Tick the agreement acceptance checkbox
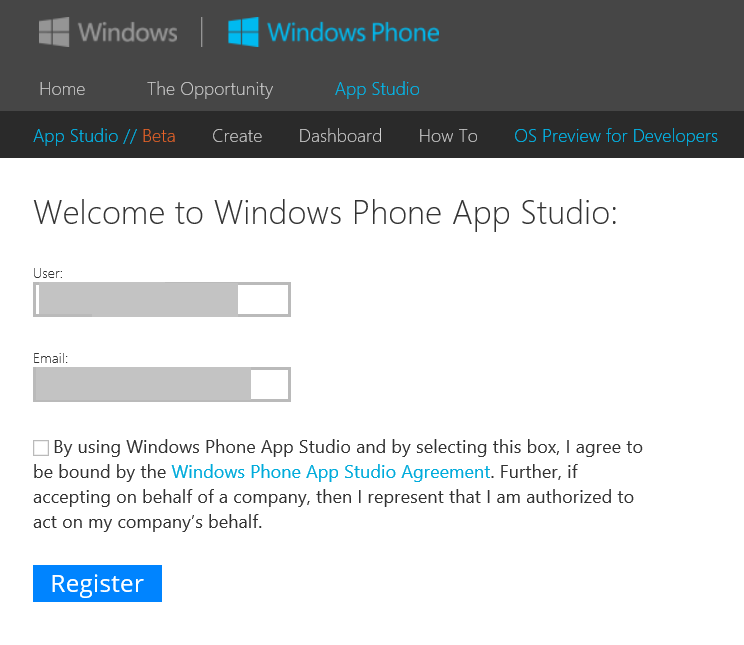The height and width of the screenshot is (645, 744). point(41,448)
